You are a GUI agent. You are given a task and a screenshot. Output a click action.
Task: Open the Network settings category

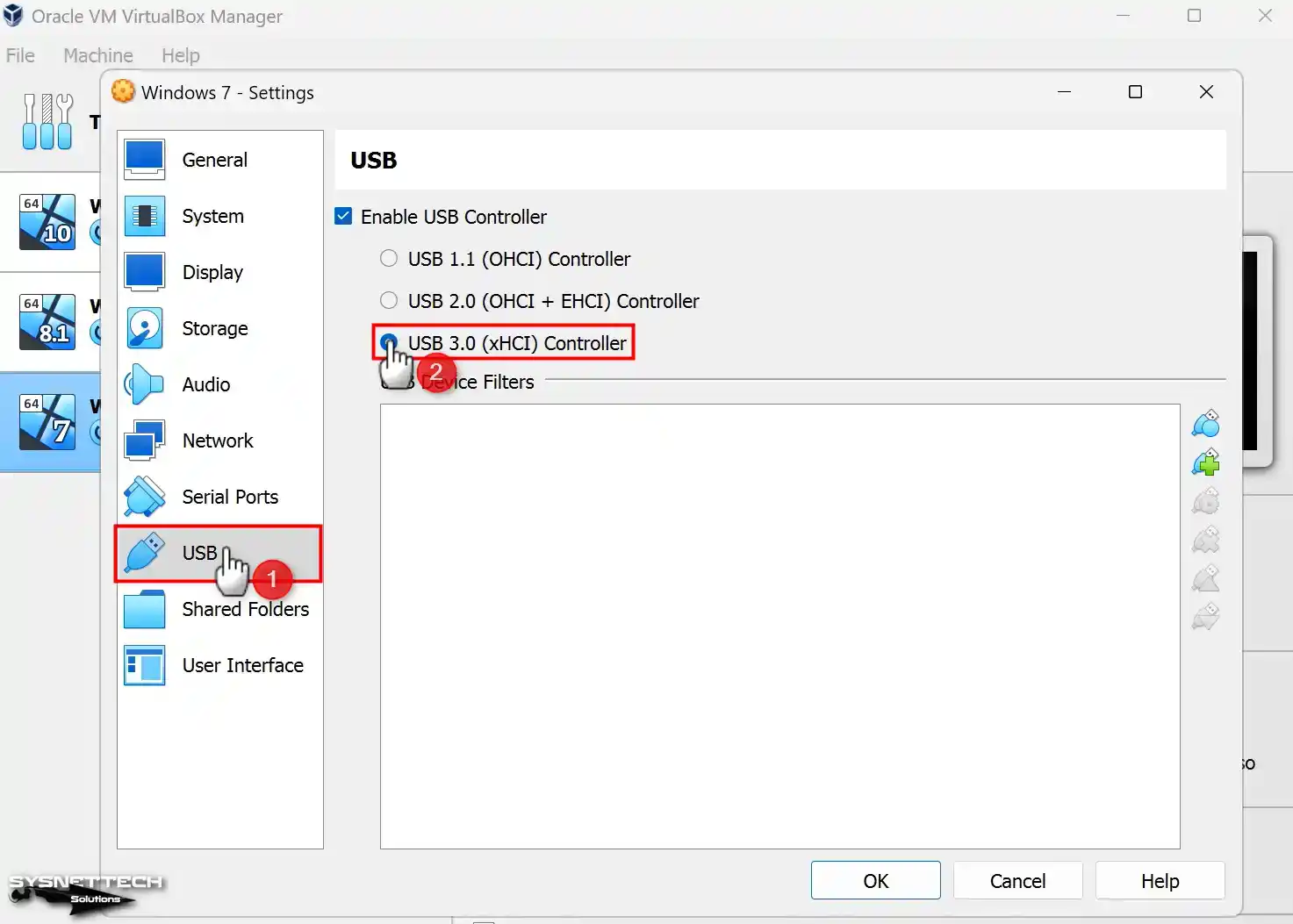click(219, 441)
